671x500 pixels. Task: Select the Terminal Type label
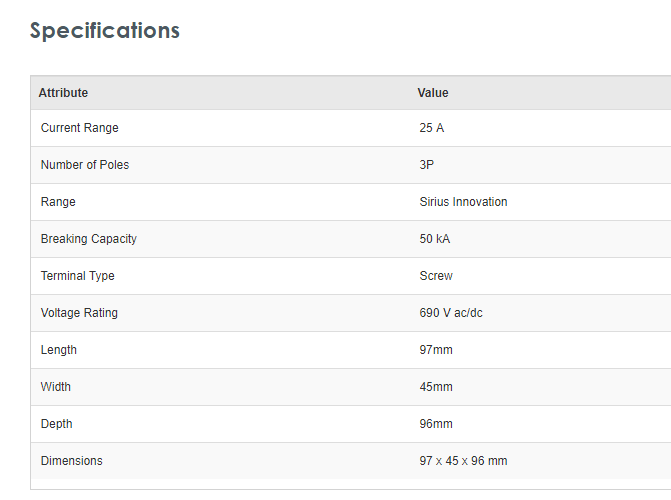(x=77, y=276)
